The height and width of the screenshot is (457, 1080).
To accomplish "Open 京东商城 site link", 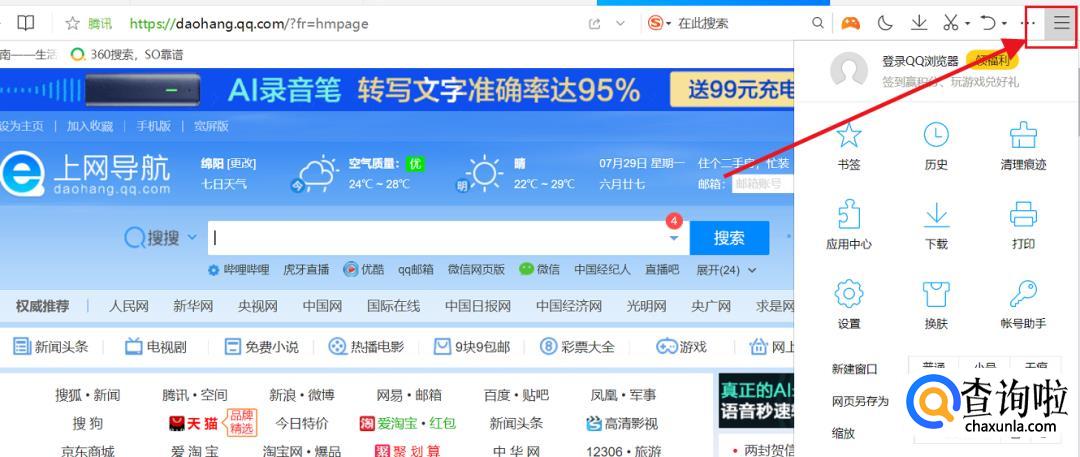I will pyautogui.click(x=87, y=451).
